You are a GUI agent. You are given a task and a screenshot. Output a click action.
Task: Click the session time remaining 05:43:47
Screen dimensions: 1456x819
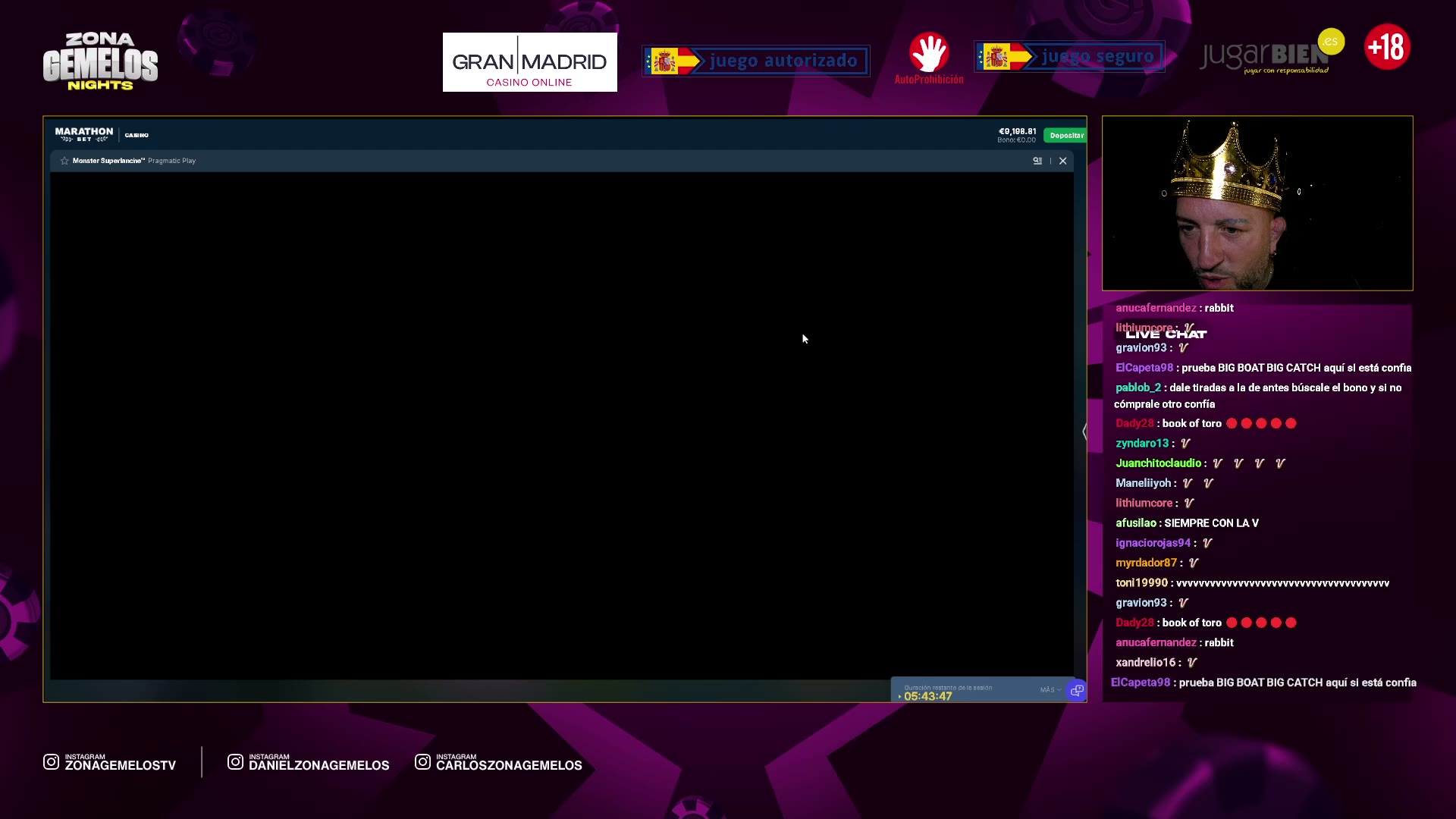click(x=927, y=696)
